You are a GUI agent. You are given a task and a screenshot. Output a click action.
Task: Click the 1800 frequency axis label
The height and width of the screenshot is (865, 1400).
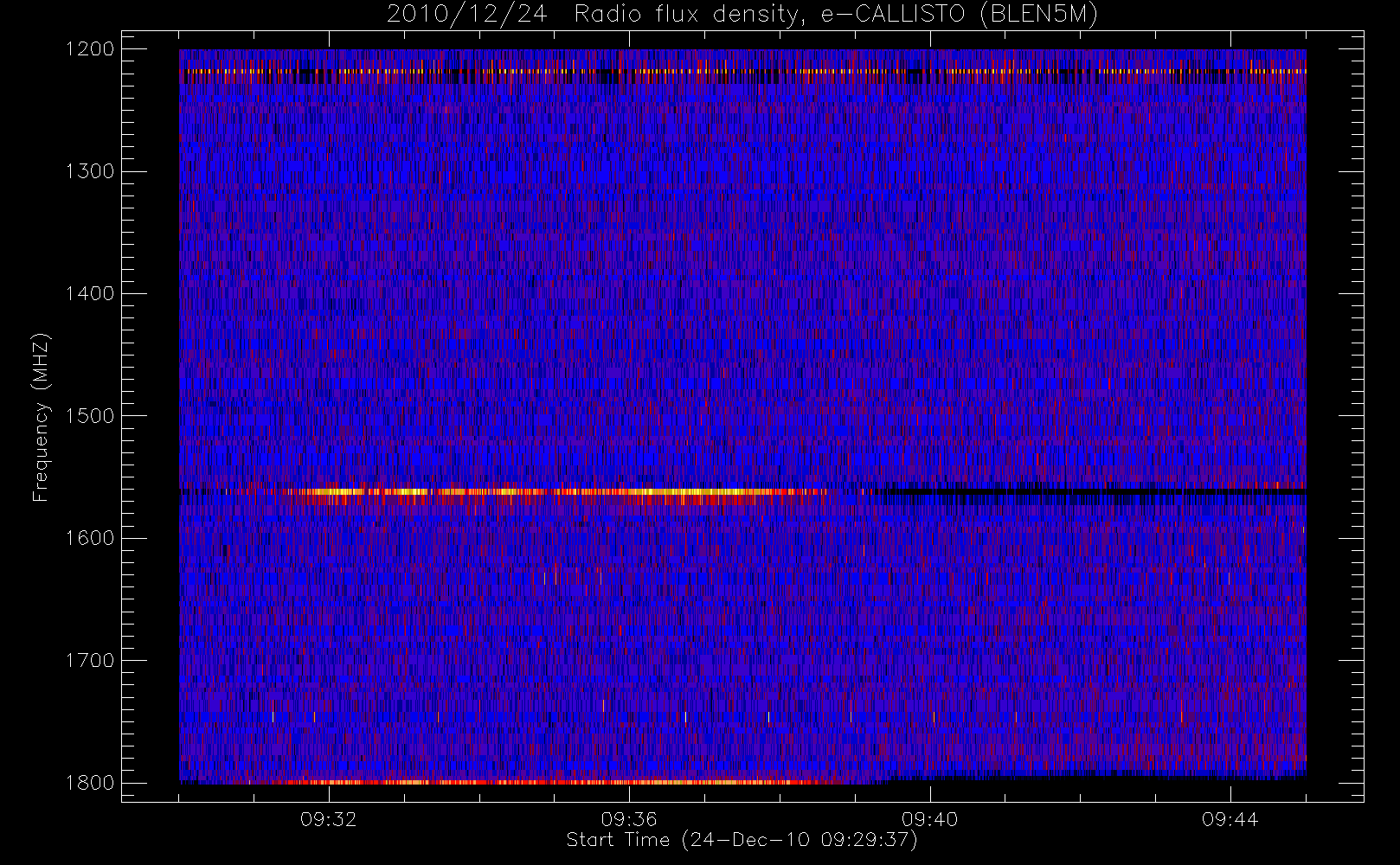pos(89,782)
